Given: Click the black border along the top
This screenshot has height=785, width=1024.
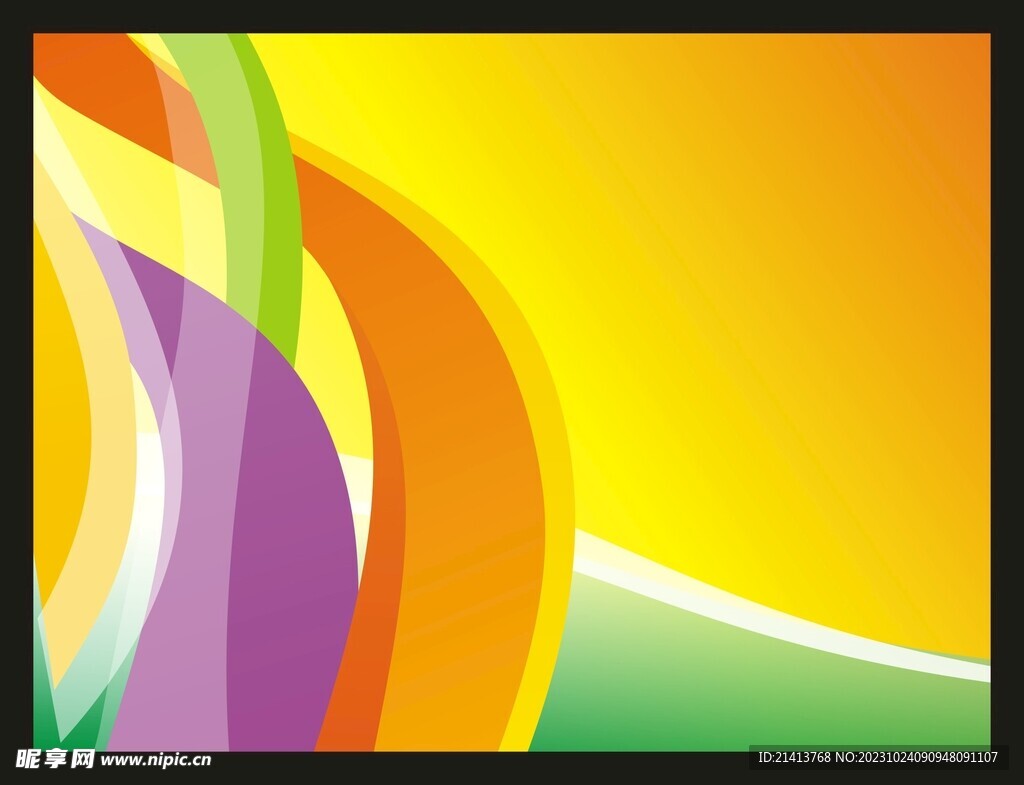Looking at the screenshot, I should [512, 15].
